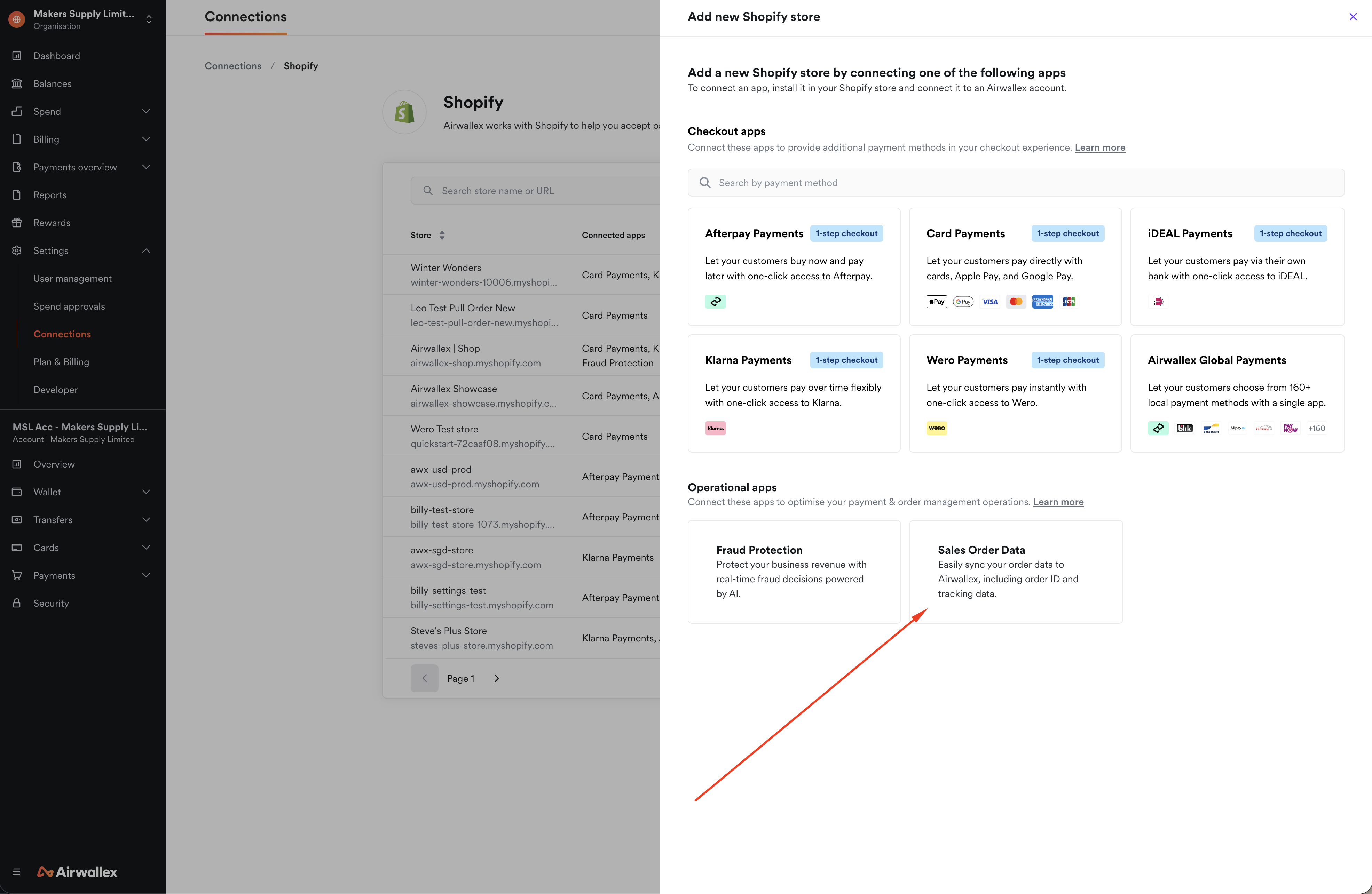
Task: Close the Add new Shopify store panel
Action: pyautogui.click(x=1353, y=17)
